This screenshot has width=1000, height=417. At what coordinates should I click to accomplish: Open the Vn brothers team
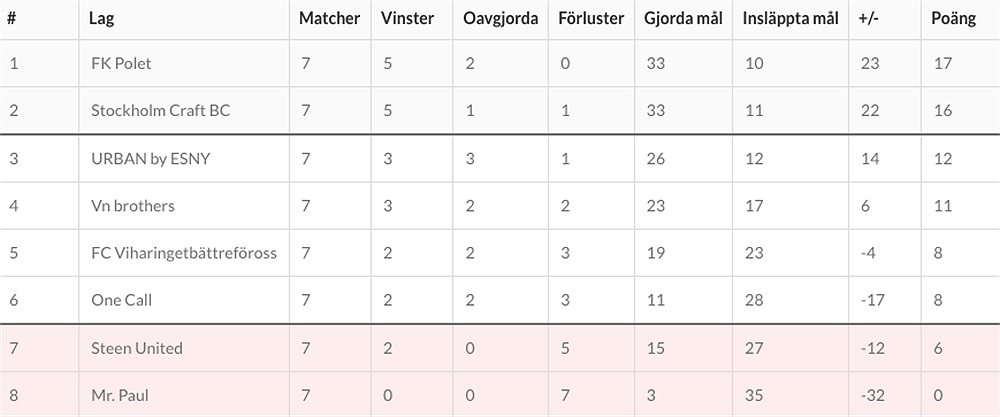(x=132, y=205)
